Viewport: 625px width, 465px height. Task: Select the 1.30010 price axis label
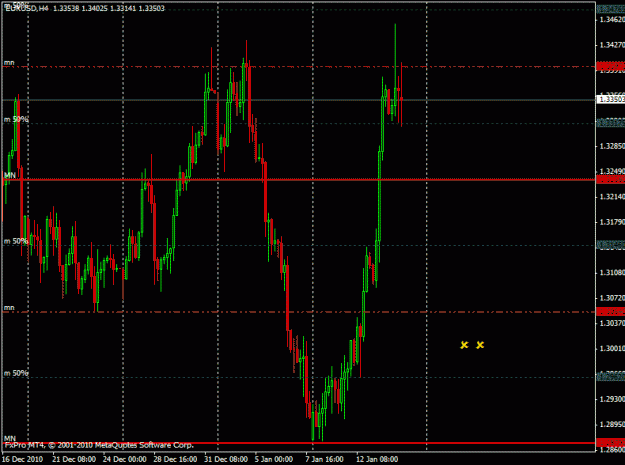tap(612, 349)
